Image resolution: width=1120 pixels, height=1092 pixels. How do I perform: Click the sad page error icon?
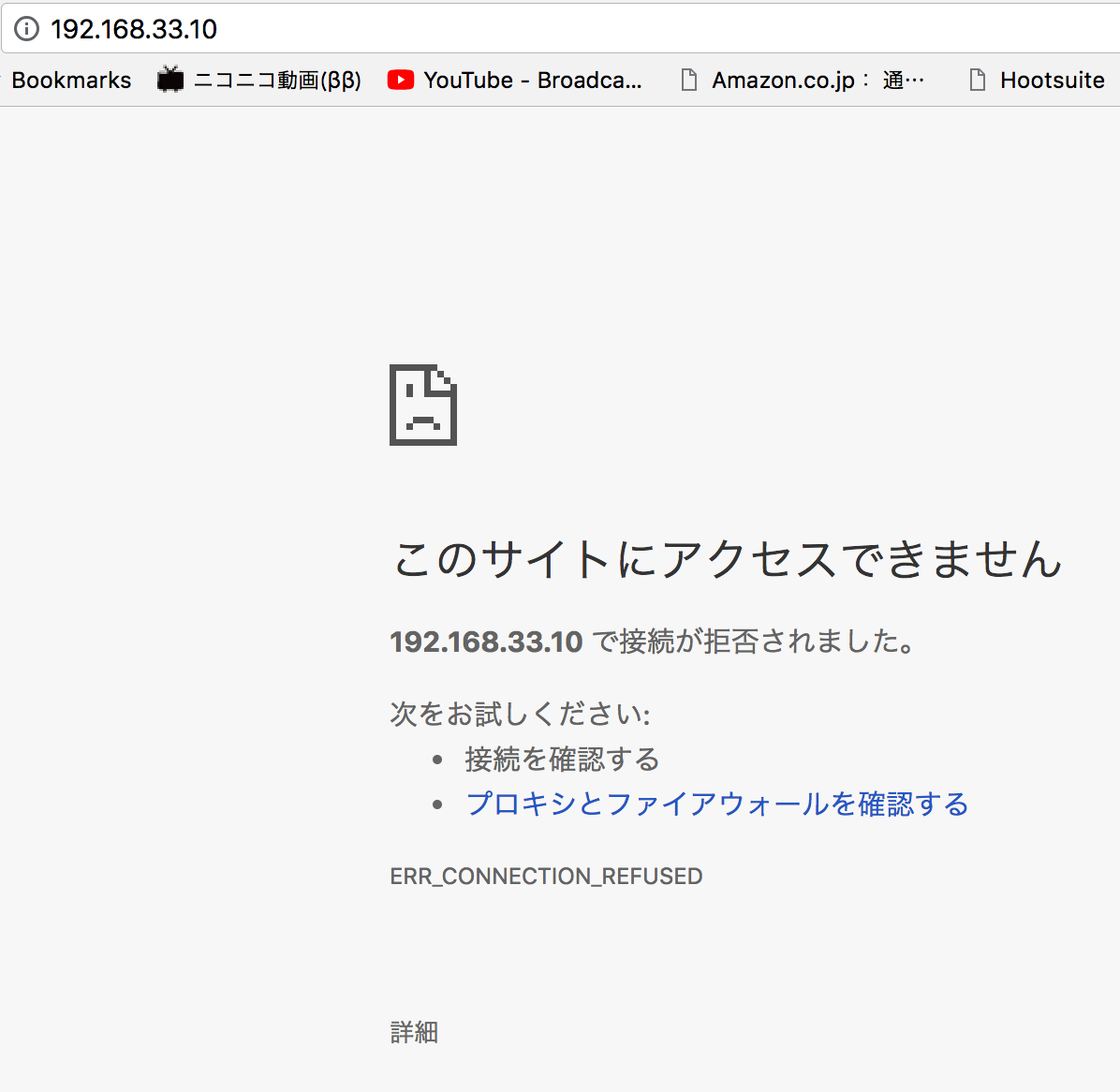coord(423,405)
